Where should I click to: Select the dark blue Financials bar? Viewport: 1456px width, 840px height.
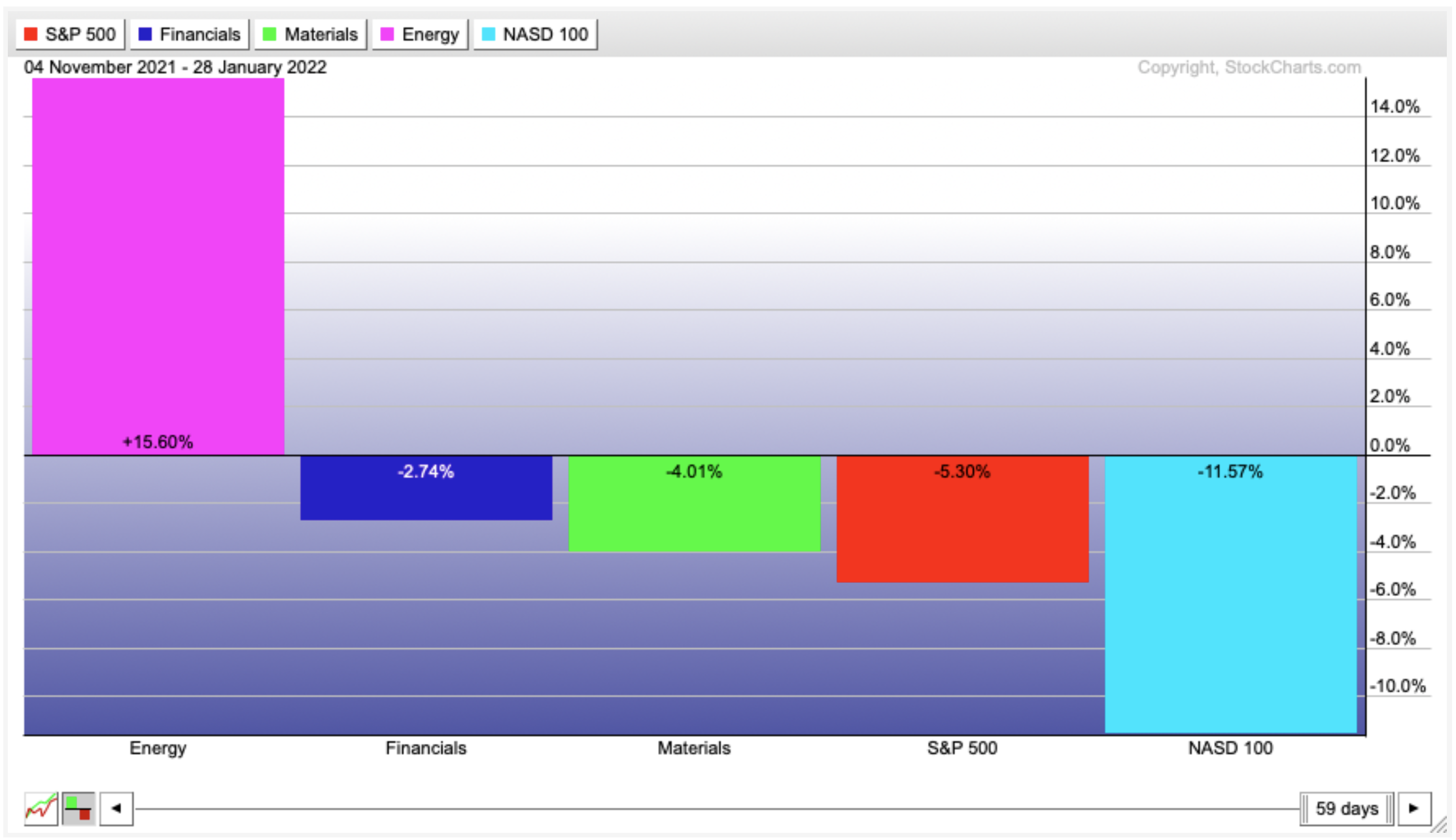(x=426, y=488)
